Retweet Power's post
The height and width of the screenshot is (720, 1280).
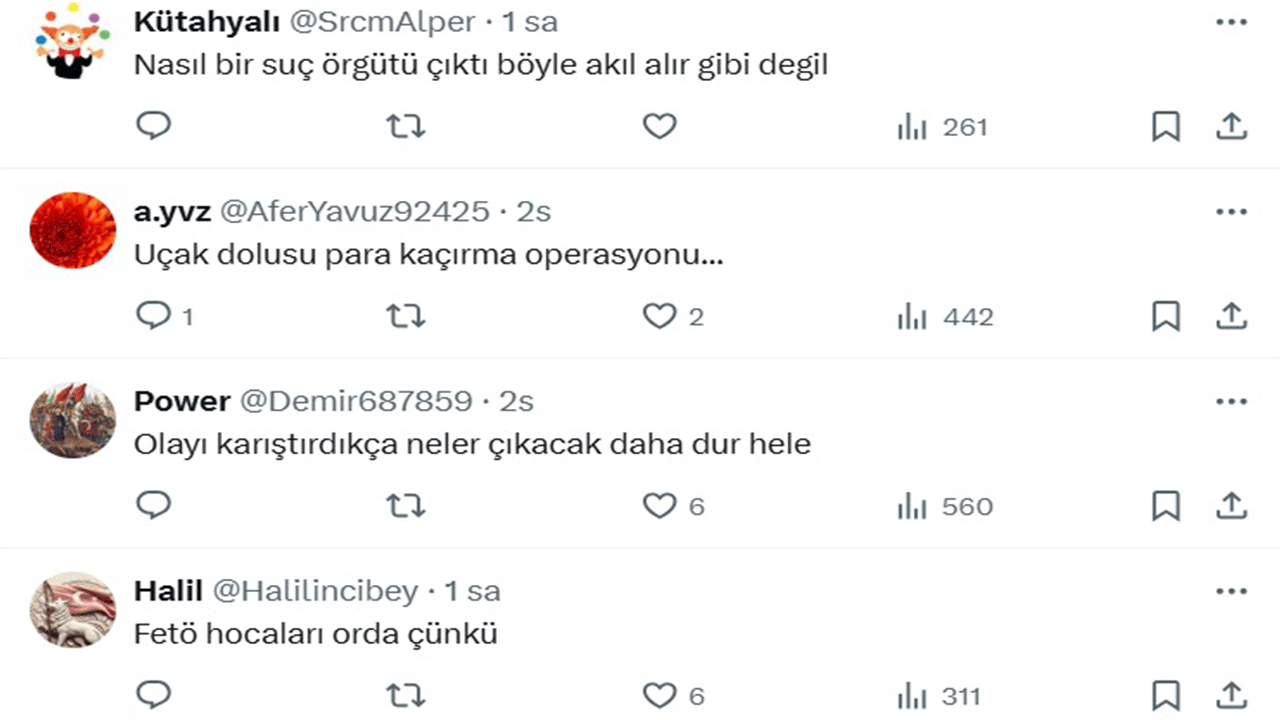click(x=406, y=506)
